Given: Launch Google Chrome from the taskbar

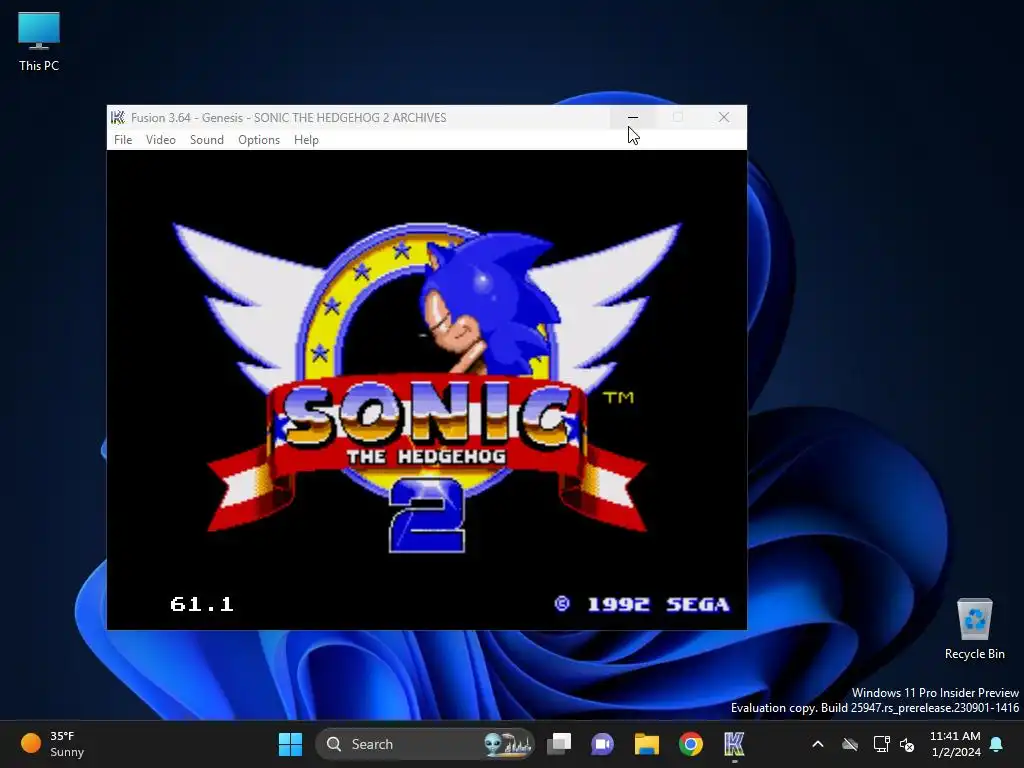Looking at the screenshot, I should point(690,744).
